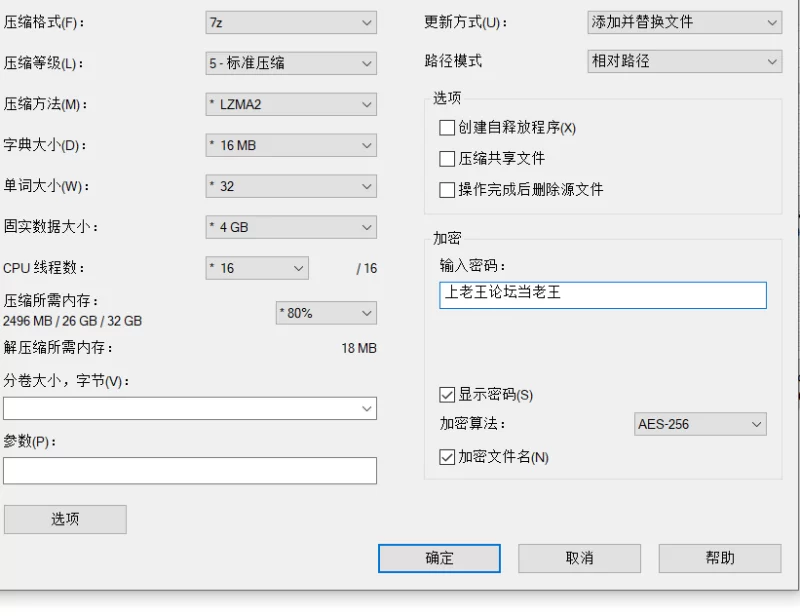Select a different 字典大小 dictionary size
This screenshot has width=800, height=616.
290,145
